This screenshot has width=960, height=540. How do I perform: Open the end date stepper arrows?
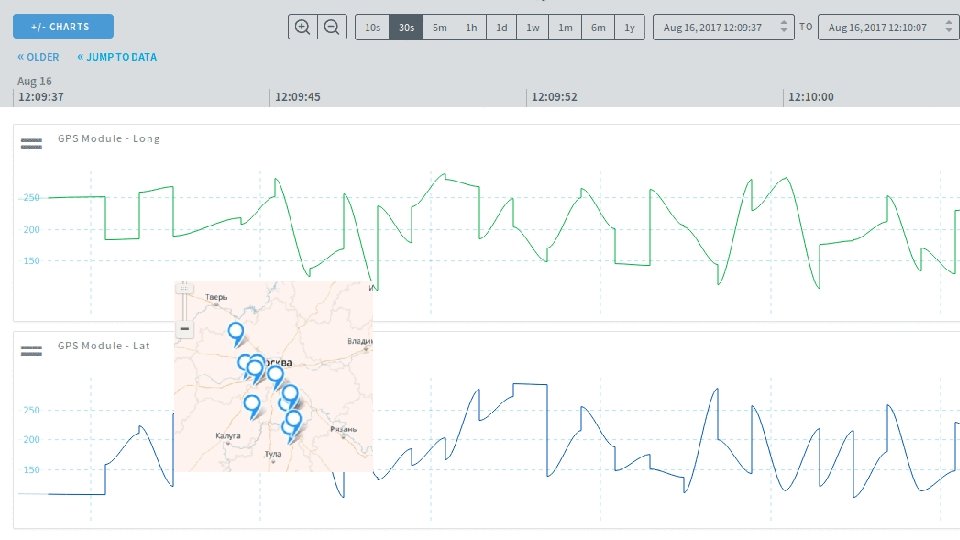(x=948, y=26)
